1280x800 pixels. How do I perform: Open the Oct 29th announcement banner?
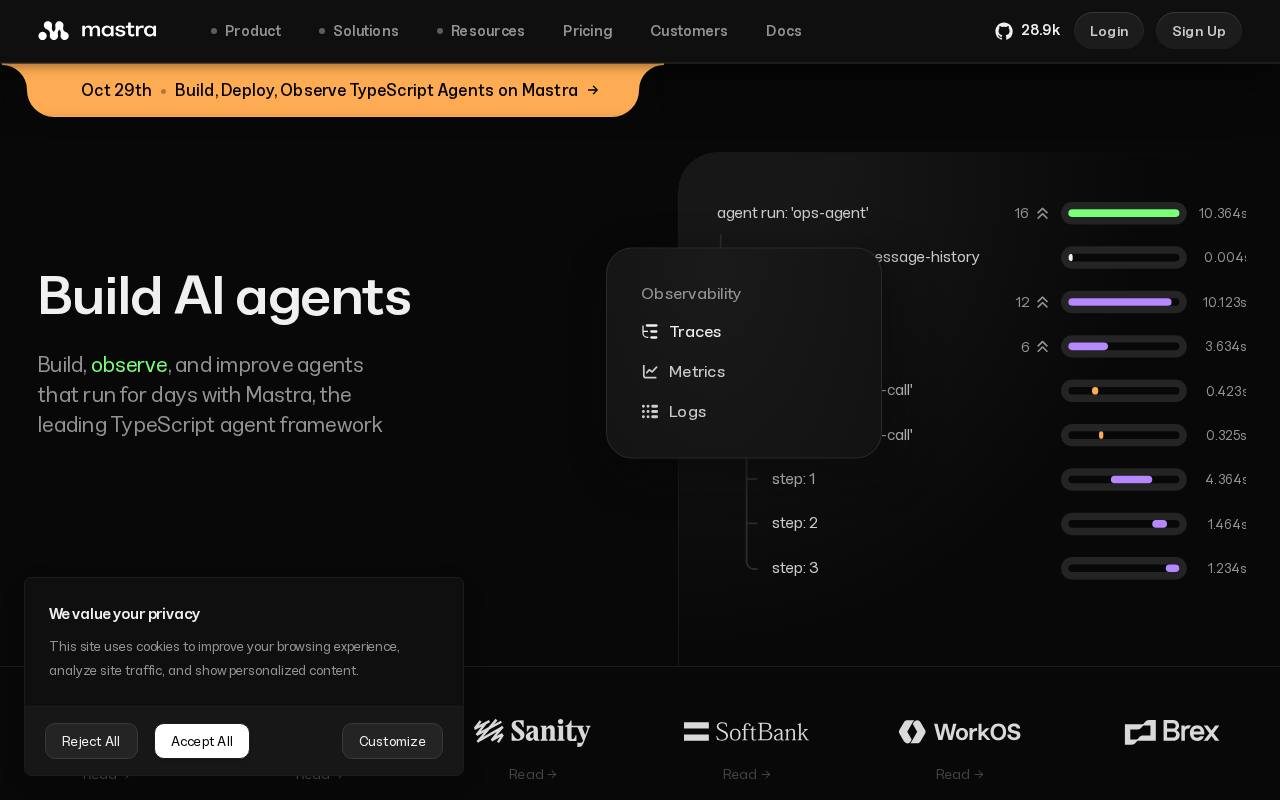(x=333, y=90)
